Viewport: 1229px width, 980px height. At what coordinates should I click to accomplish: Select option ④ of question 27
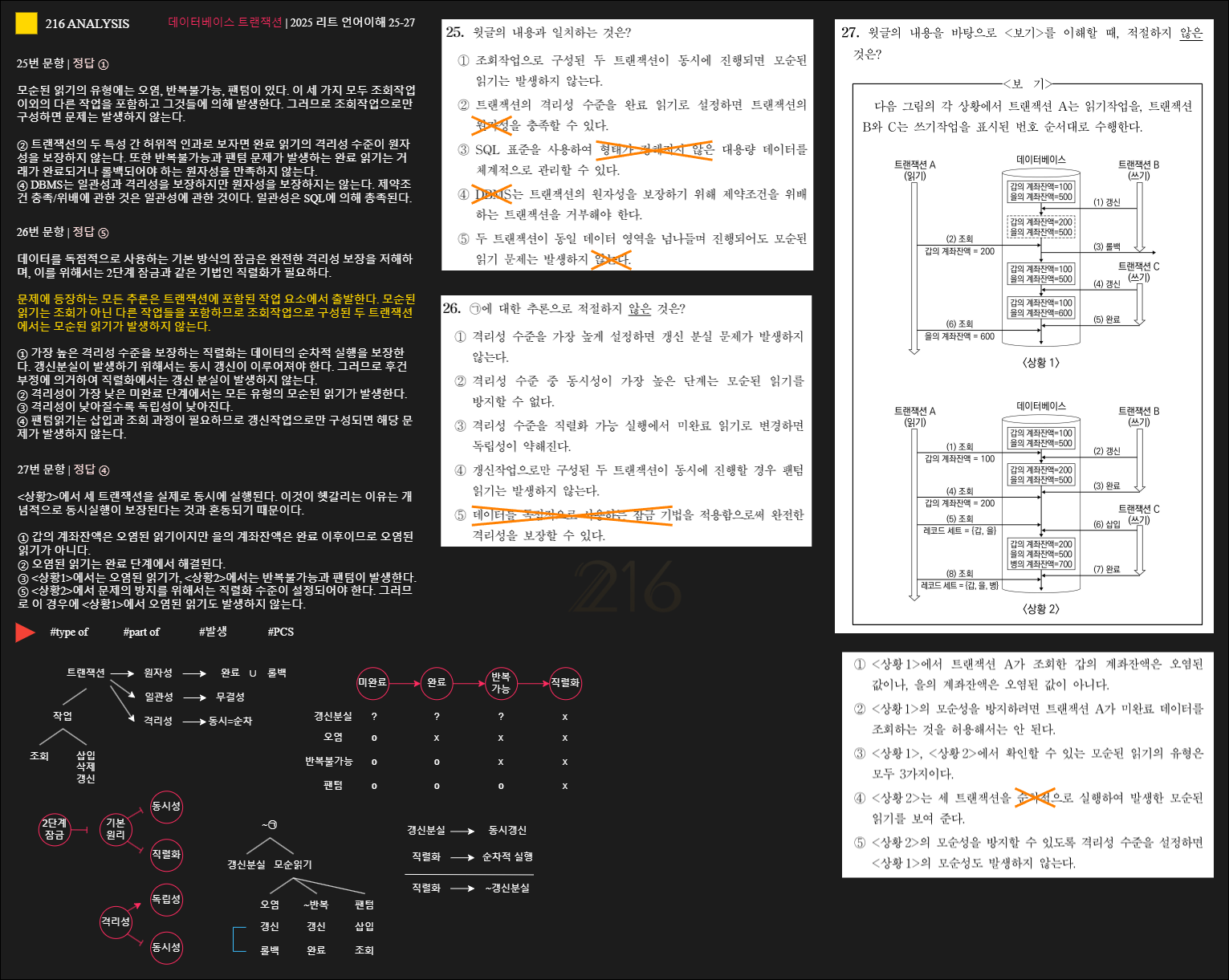[x=1028, y=808]
